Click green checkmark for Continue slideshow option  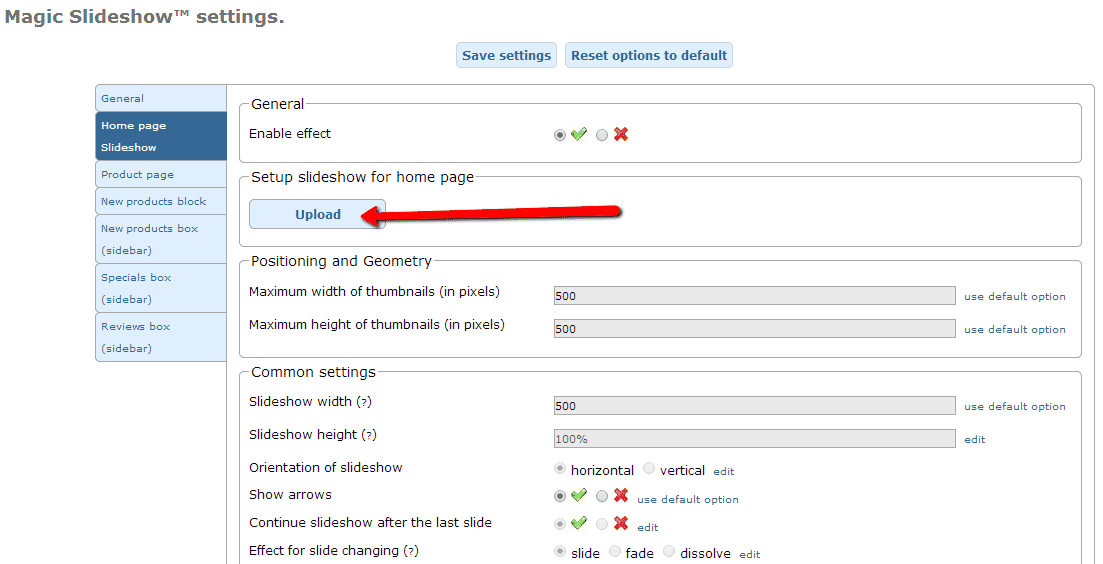tap(578, 523)
